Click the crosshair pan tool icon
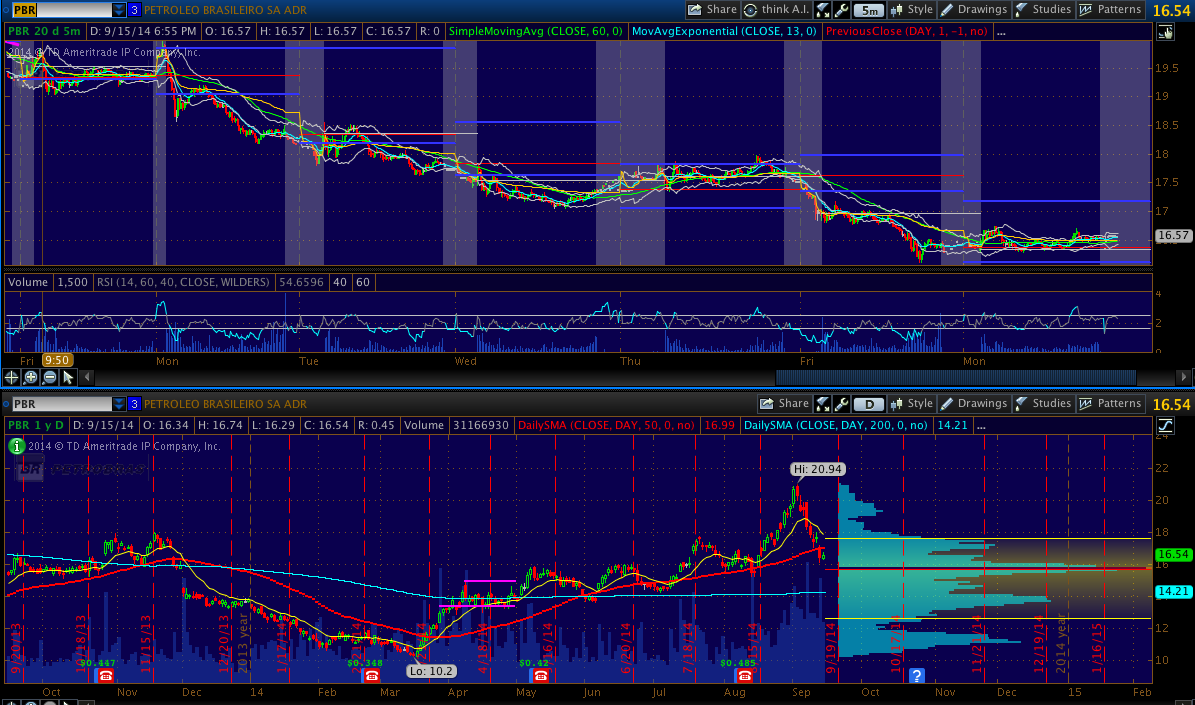The height and width of the screenshot is (705, 1195). click(12, 377)
